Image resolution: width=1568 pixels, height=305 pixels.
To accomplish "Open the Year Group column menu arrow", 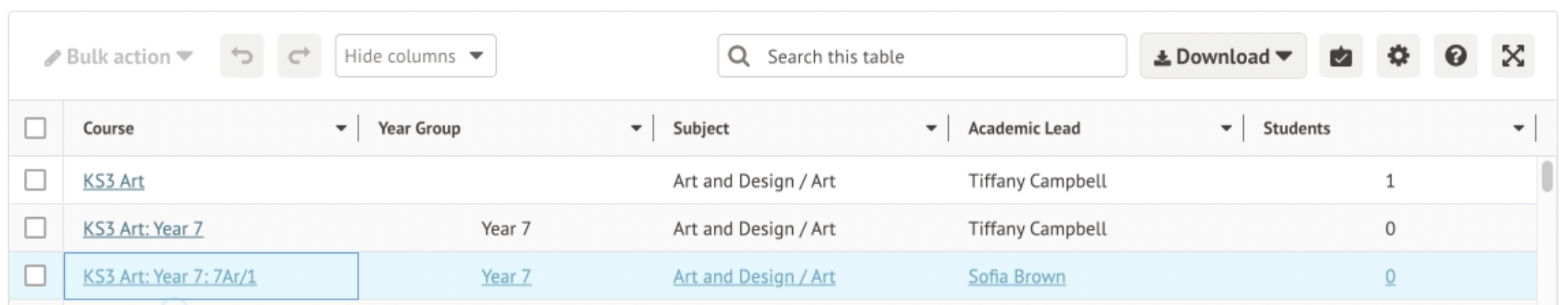I will (636, 128).
